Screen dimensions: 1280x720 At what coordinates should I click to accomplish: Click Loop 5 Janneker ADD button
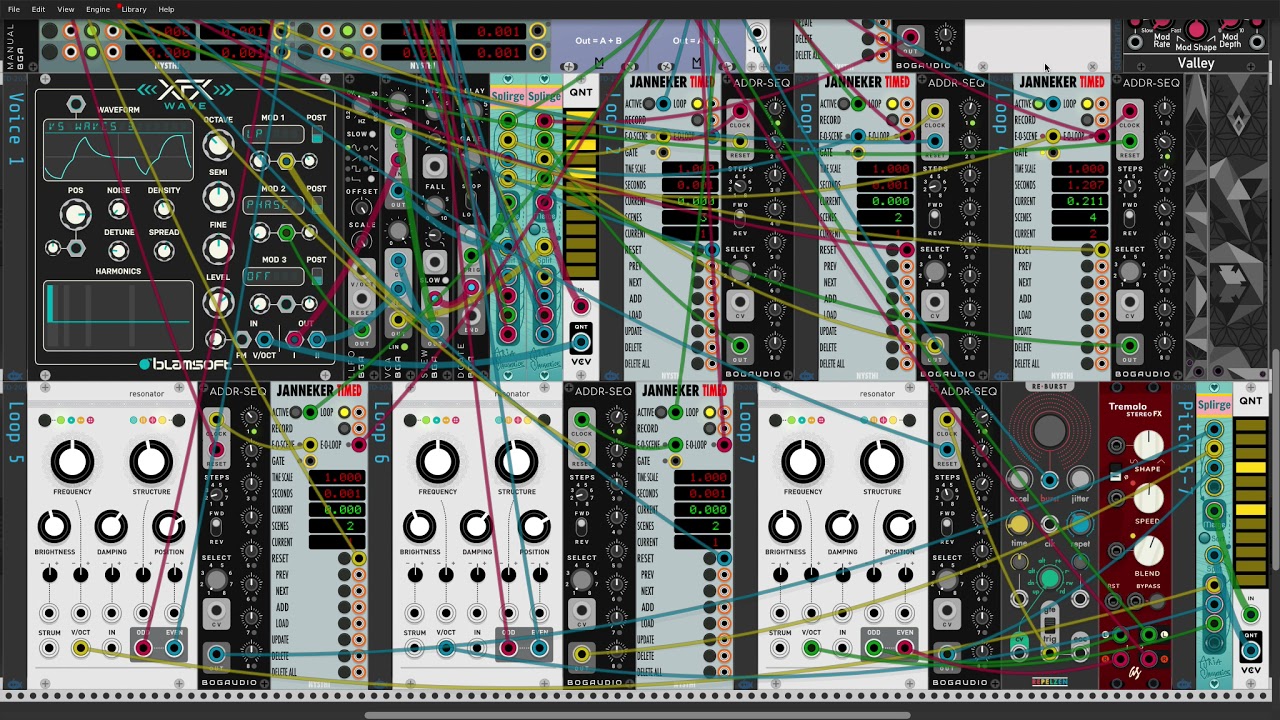pos(344,607)
